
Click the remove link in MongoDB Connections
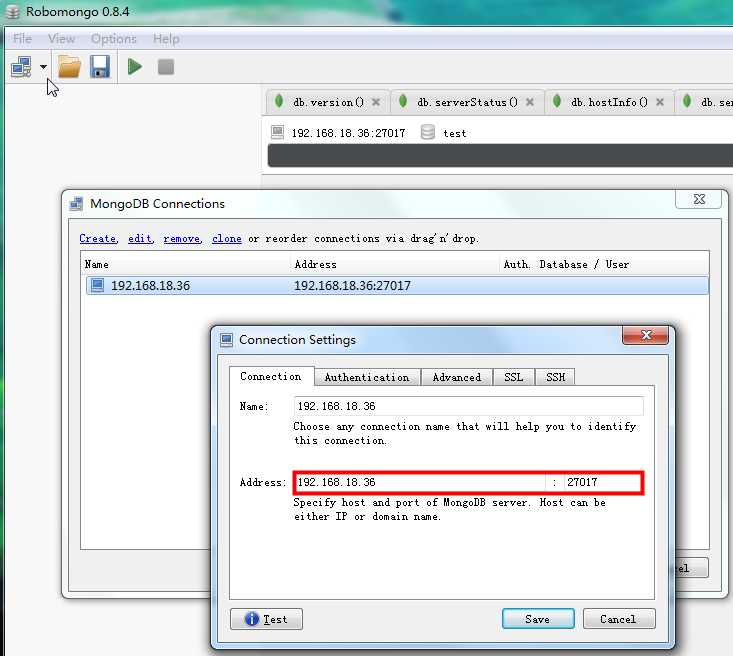[x=182, y=238]
